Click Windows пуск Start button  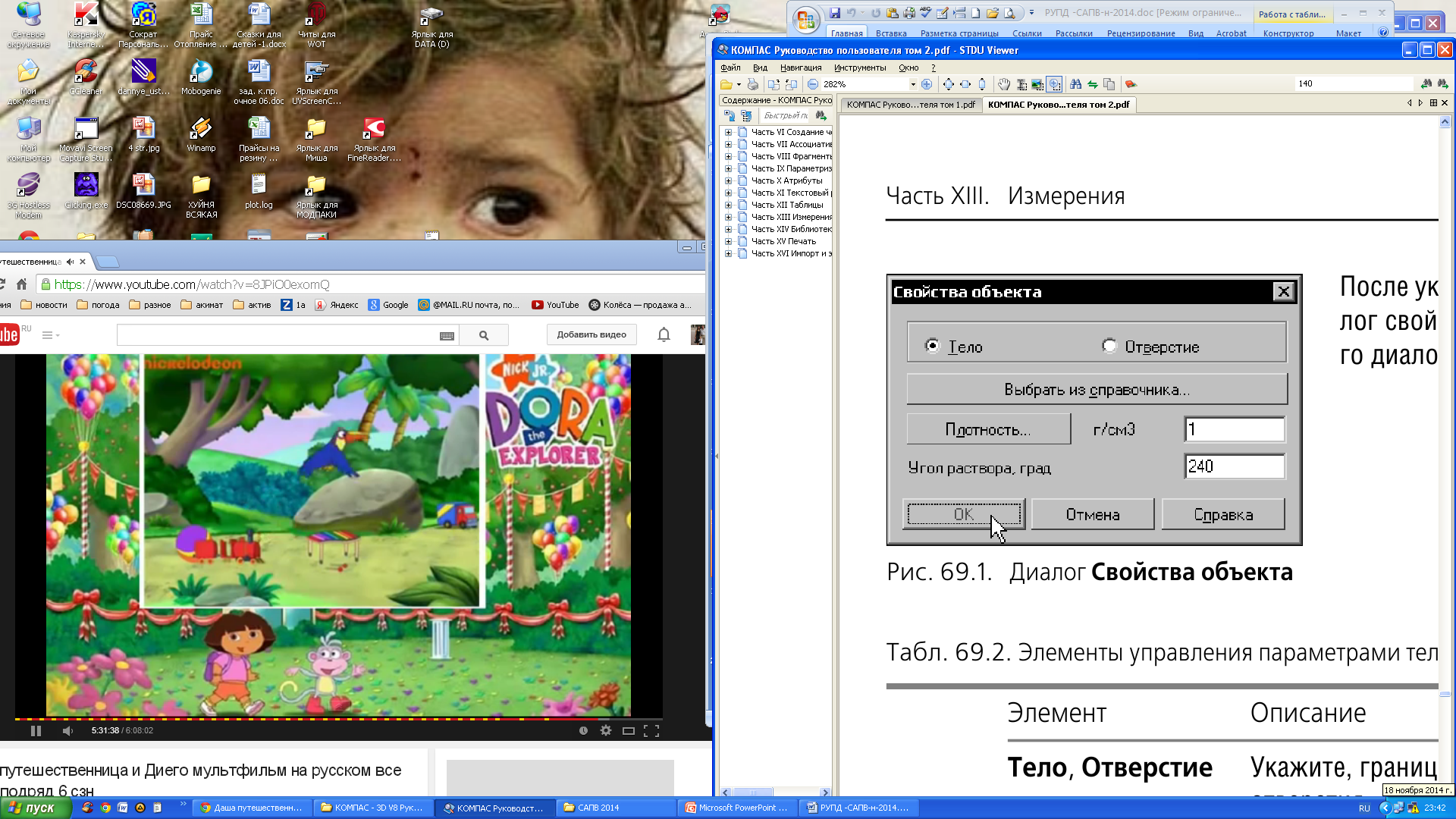point(36,808)
